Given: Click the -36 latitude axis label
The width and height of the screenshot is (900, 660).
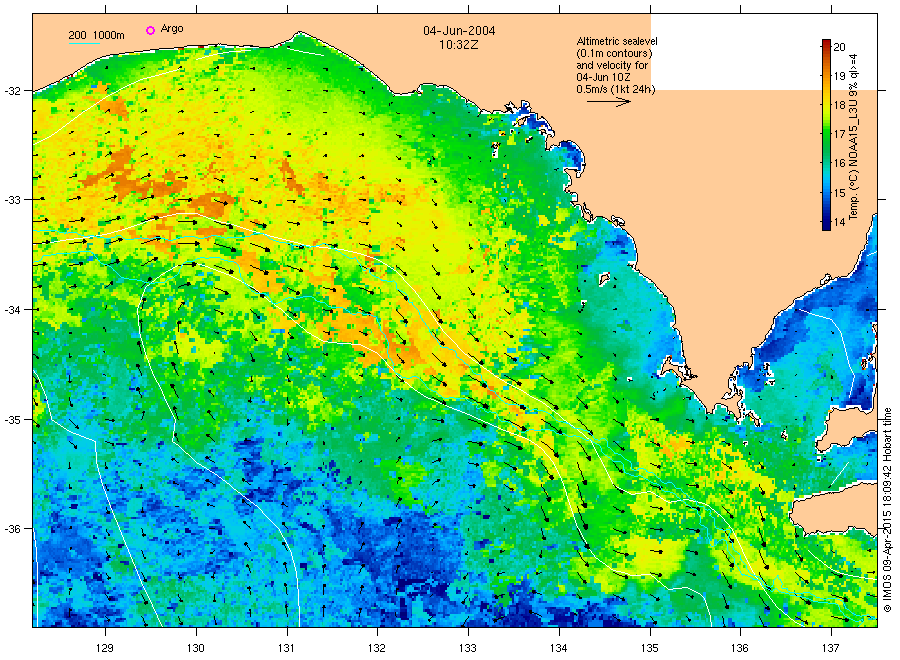Looking at the screenshot, I should (x=12, y=529).
